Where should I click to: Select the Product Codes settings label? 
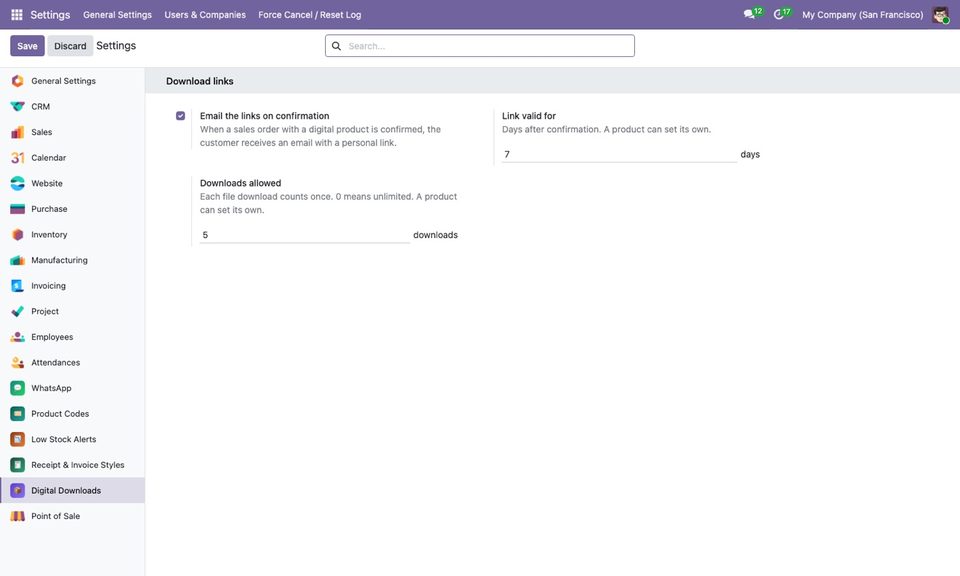pos(60,414)
